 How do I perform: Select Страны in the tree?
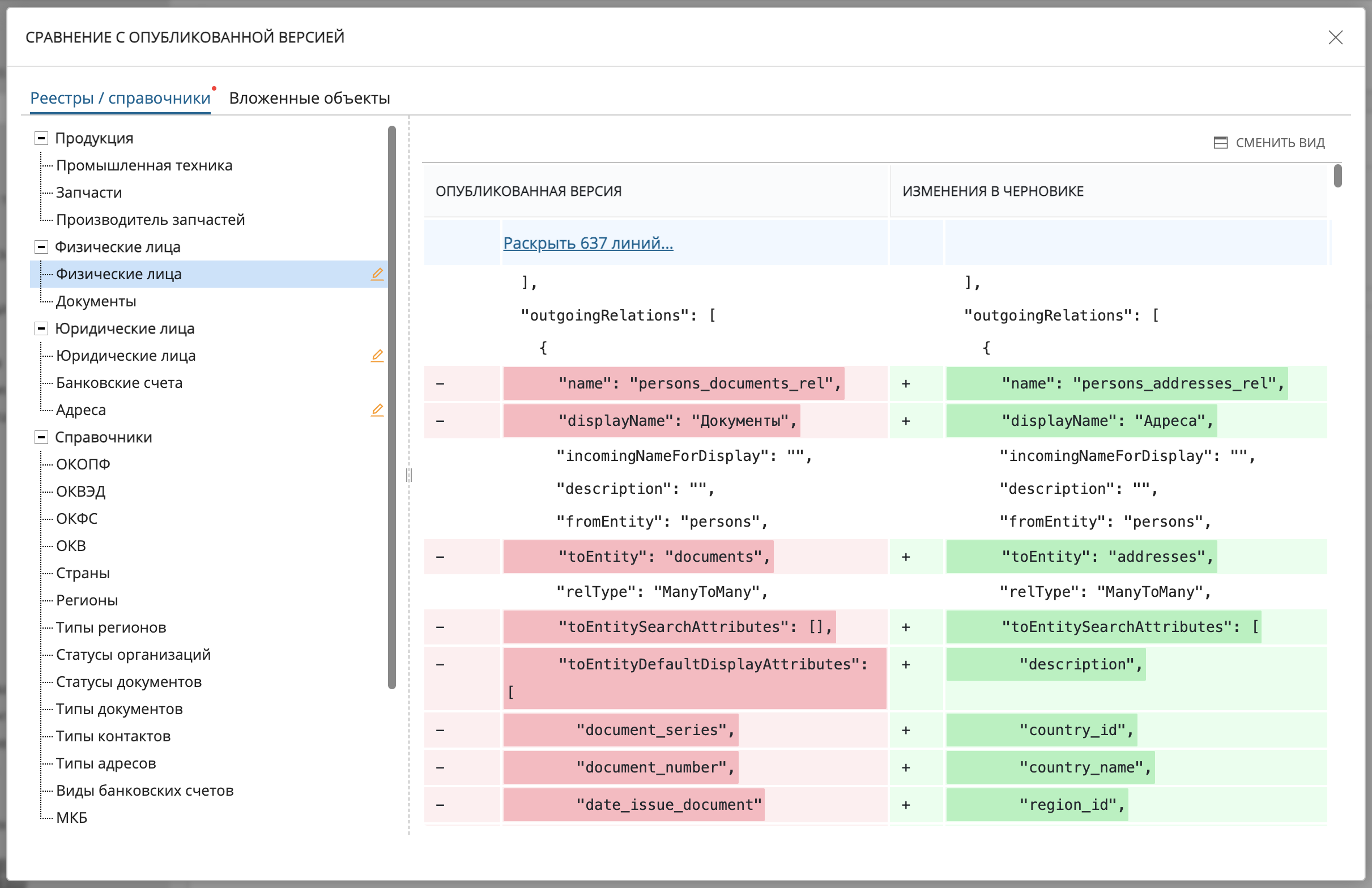pyautogui.click(x=83, y=573)
